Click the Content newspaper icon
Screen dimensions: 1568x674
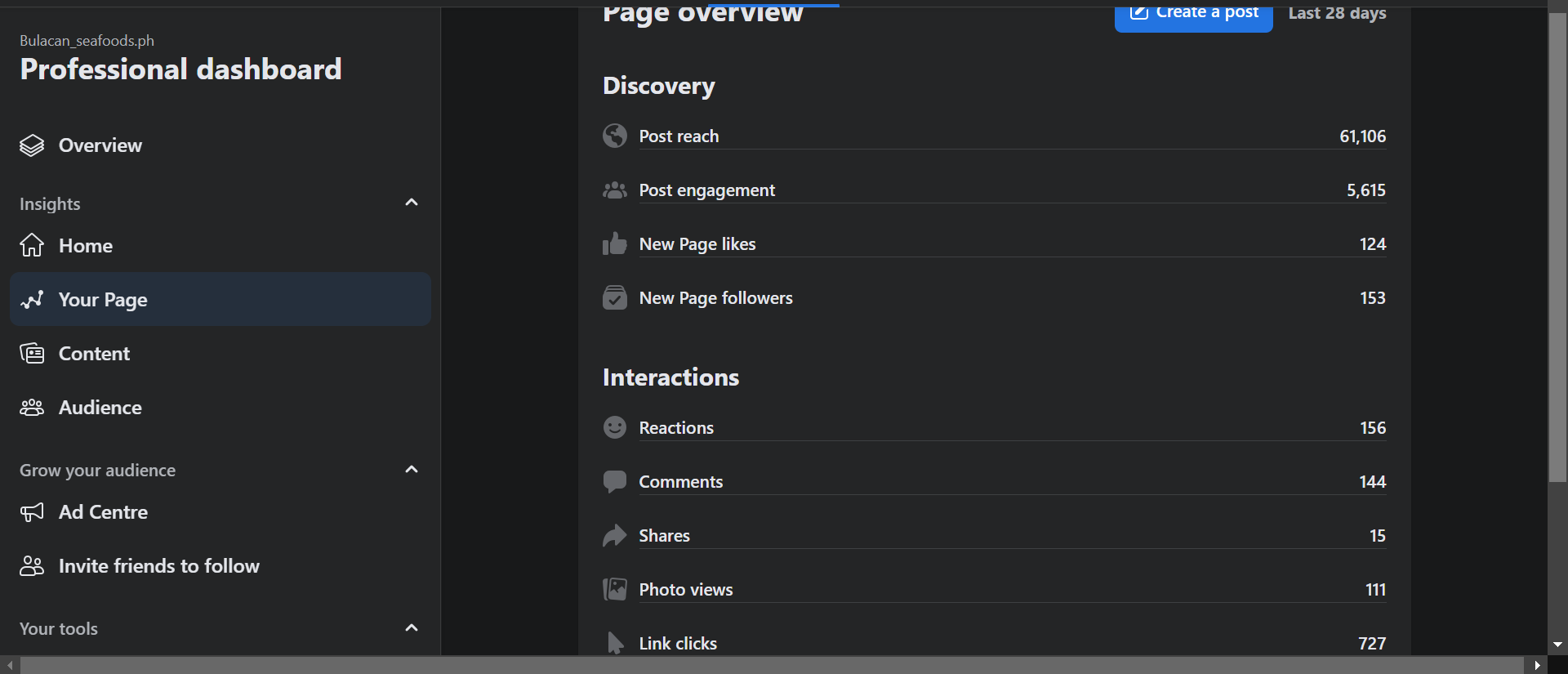coord(32,354)
